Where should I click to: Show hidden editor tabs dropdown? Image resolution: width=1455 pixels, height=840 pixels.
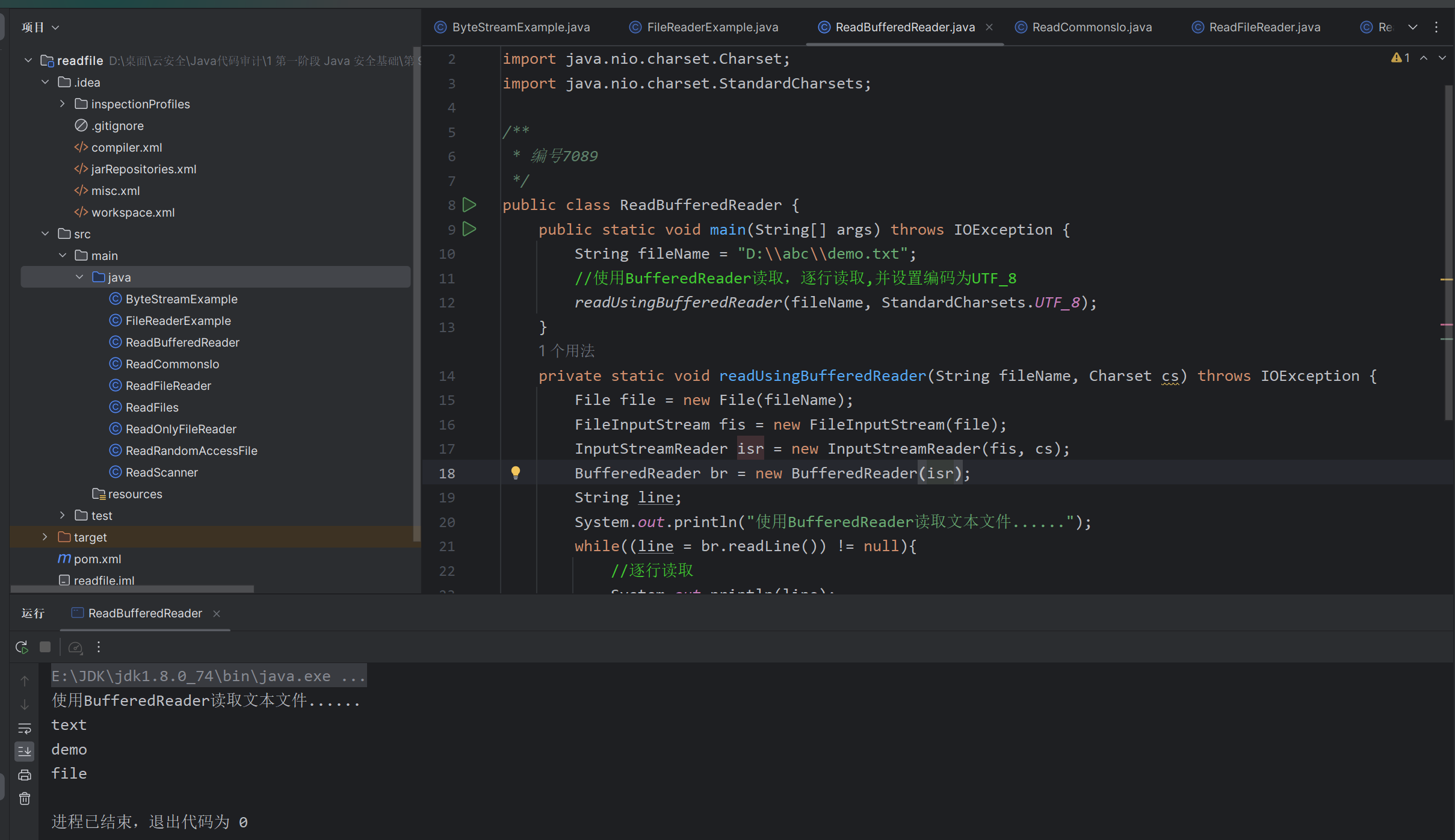click(1412, 27)
